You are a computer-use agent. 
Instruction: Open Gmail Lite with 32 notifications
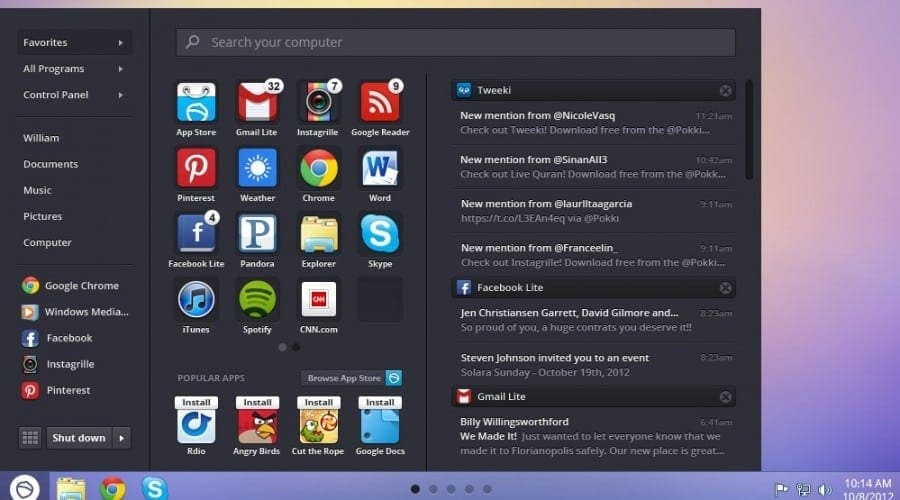(257, 102)
